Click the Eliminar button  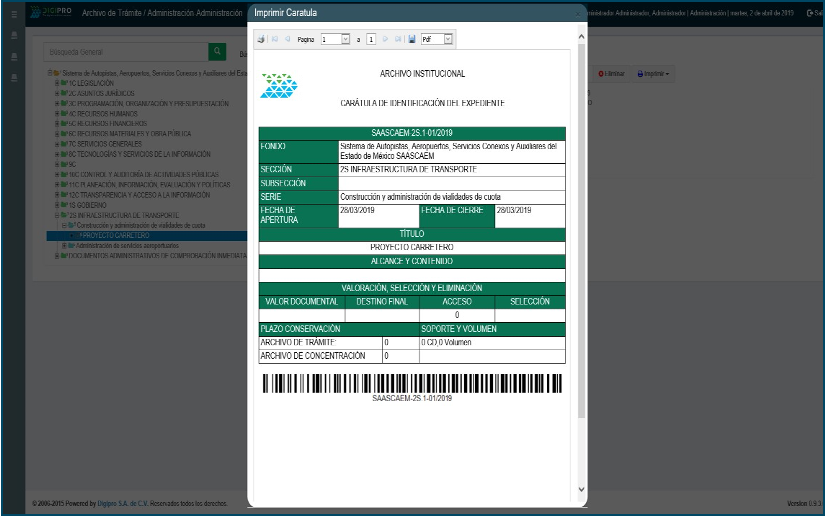[612, 74]
